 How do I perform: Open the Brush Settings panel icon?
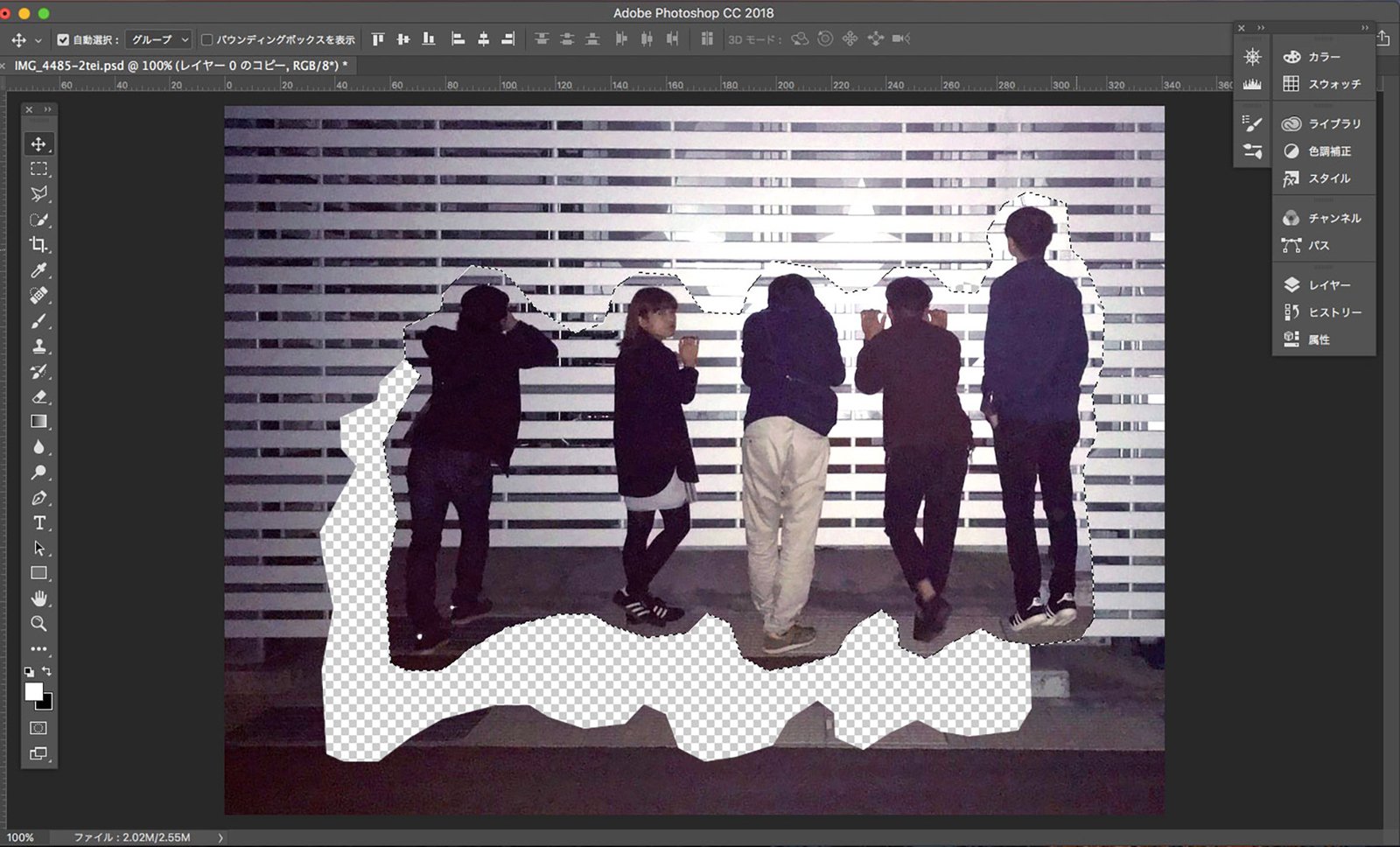pyautogui.click(x=1253, y=123)
